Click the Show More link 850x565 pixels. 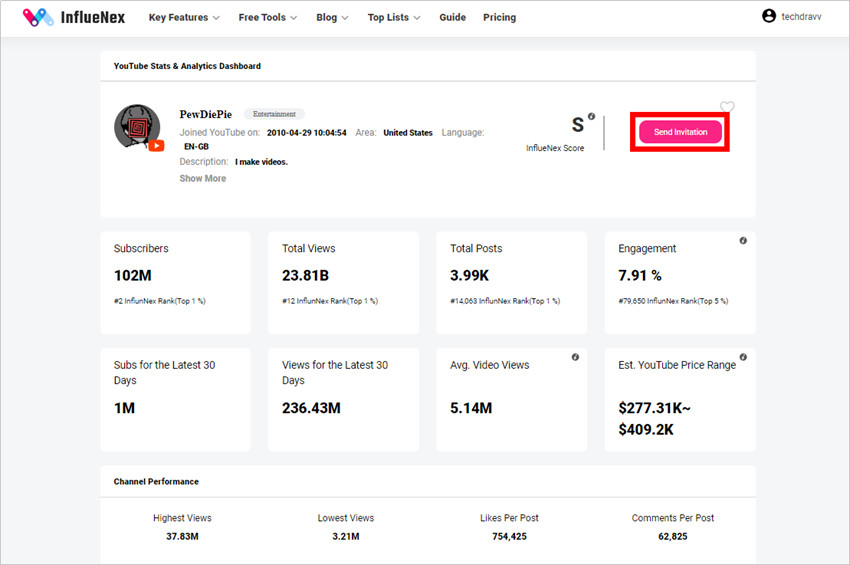pos(203,178)
